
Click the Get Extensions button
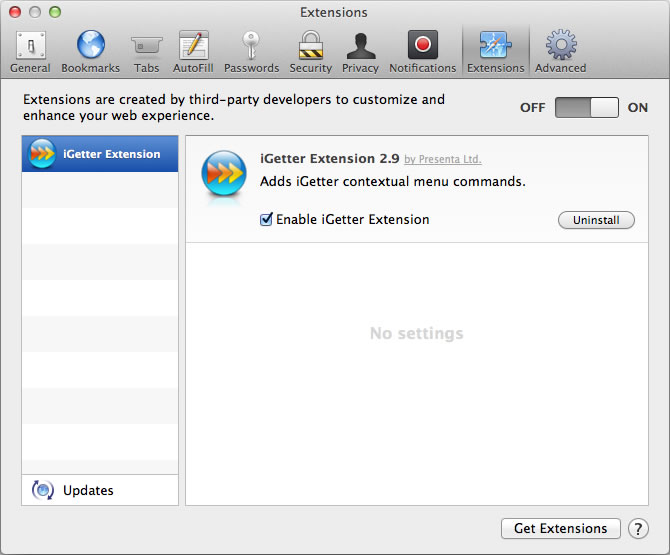pos(560,529)
